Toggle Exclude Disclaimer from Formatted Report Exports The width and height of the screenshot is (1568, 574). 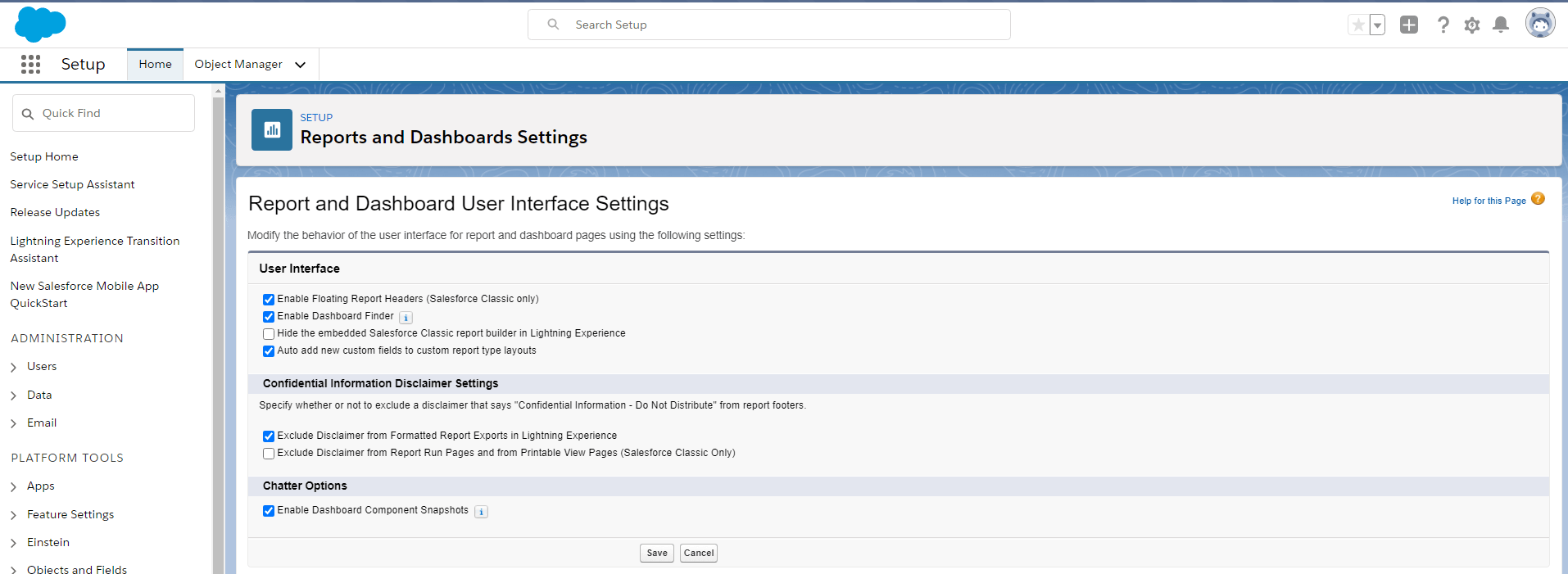coord(269,436)
